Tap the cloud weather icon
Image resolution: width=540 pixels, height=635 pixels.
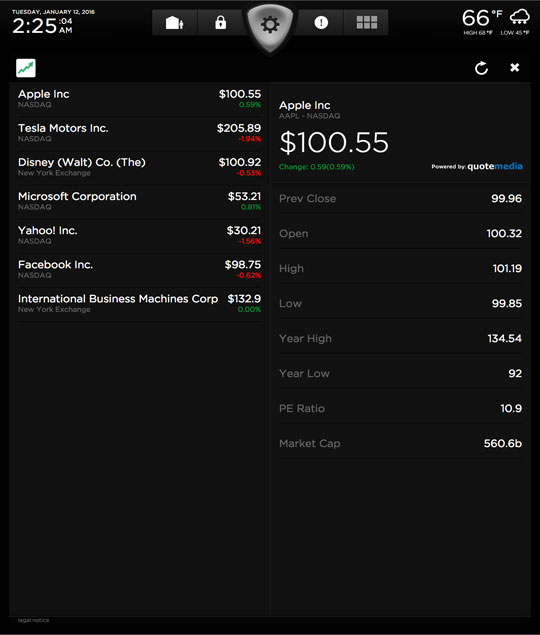tap(519, 17)
